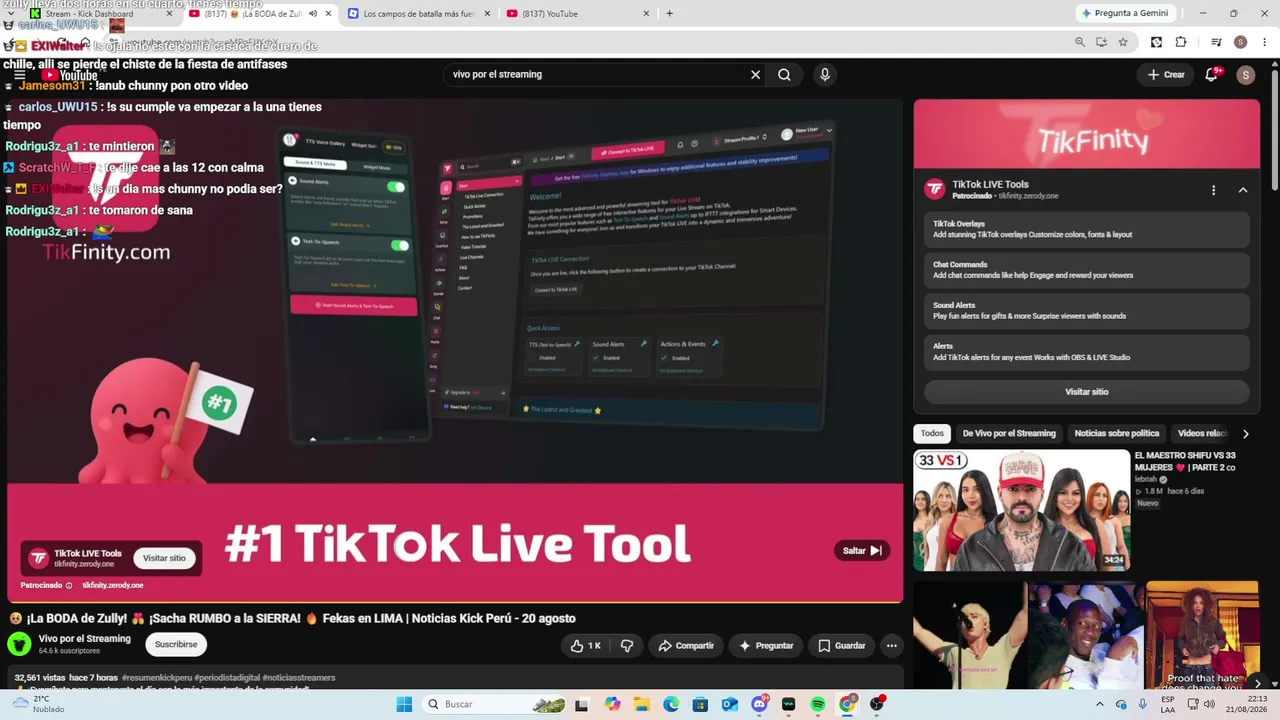Start voice search with the microphone icon
The image size is (1280, 720).
[825, 74]
